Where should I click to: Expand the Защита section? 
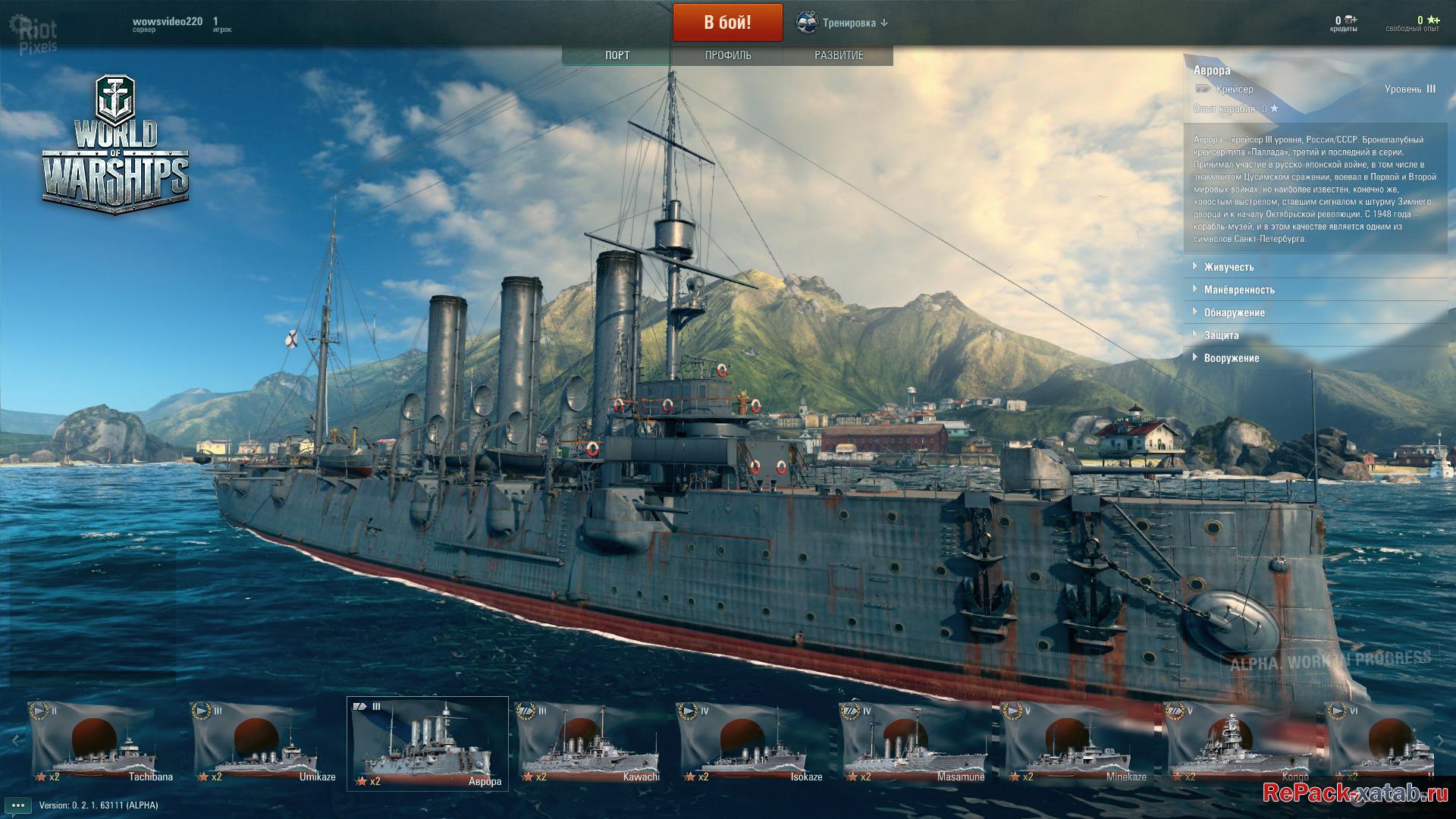(1315, 335)
